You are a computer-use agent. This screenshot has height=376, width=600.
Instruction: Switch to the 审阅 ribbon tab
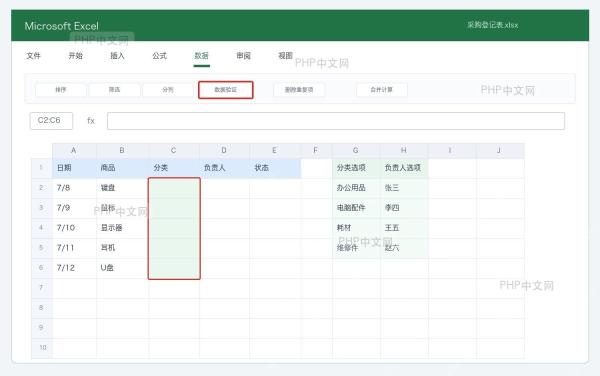[x=243, y=56]
